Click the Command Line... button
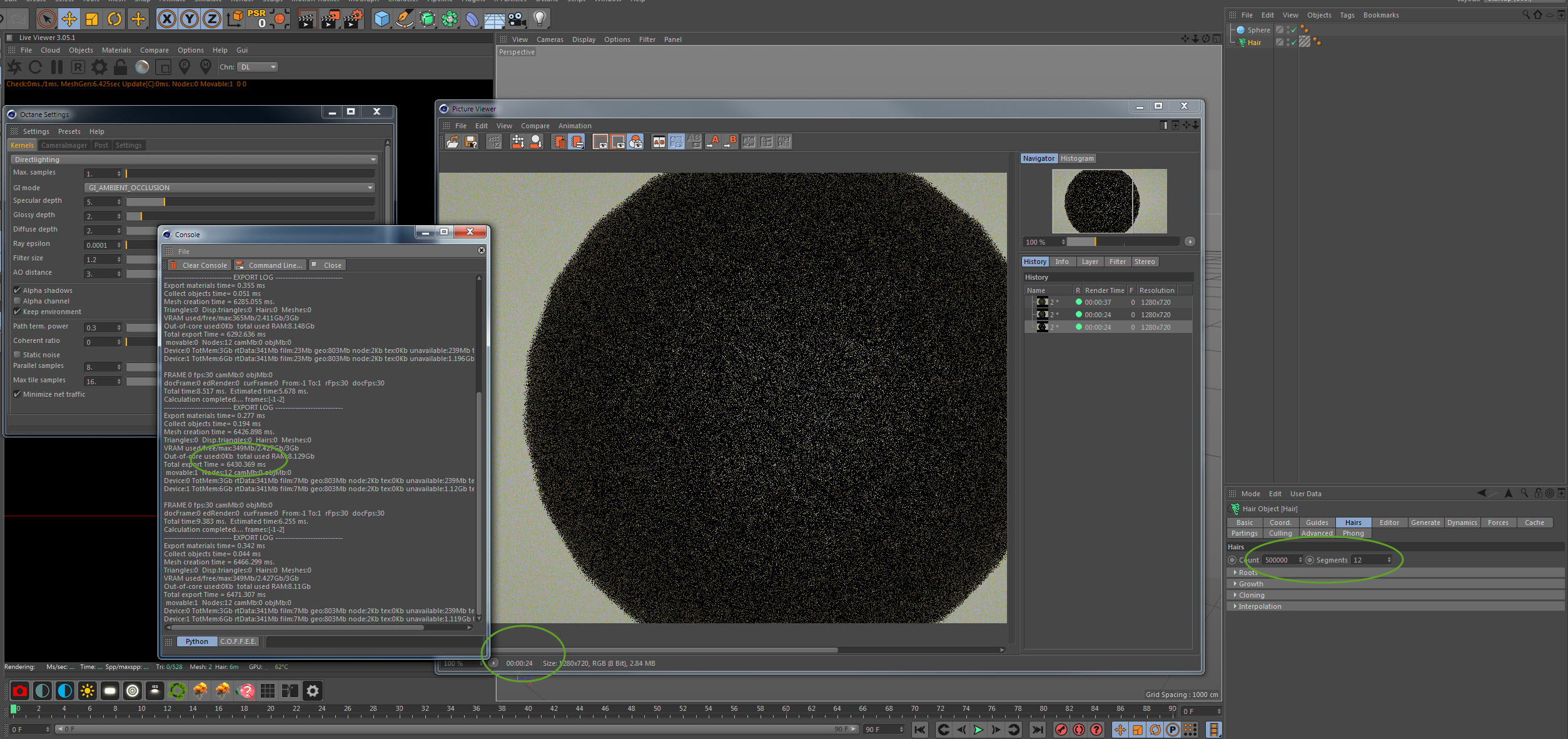 pos(270,265)
